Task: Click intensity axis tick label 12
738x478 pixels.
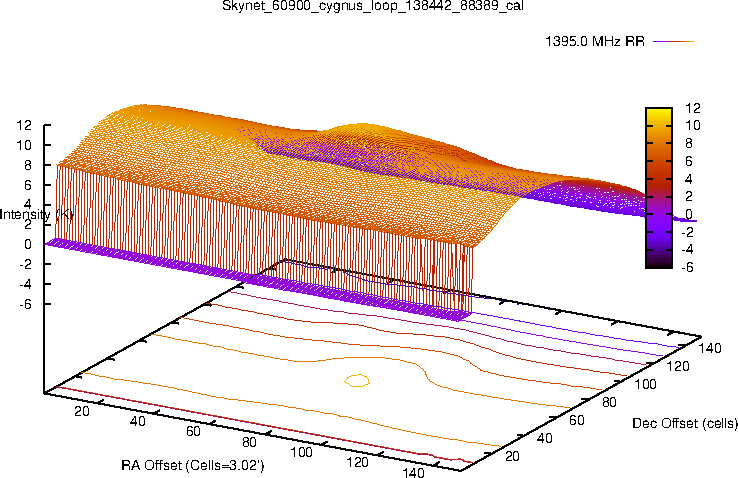Action: [x=24, y=125]
